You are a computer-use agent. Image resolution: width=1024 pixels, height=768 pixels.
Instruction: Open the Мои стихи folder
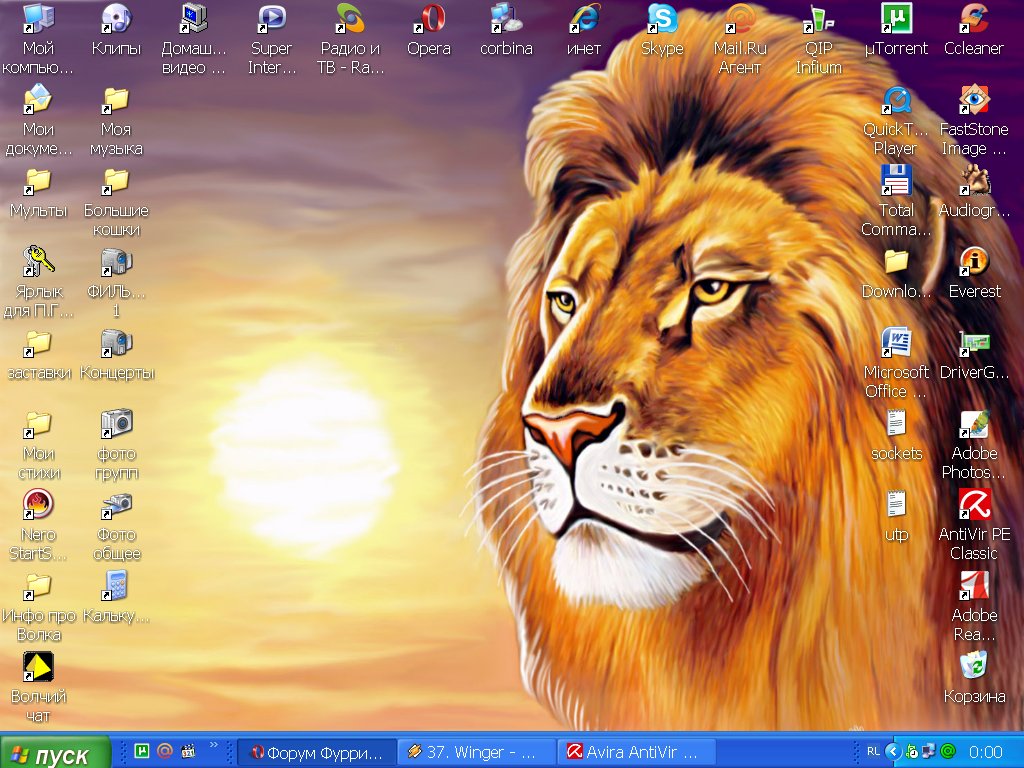(38, 423)
